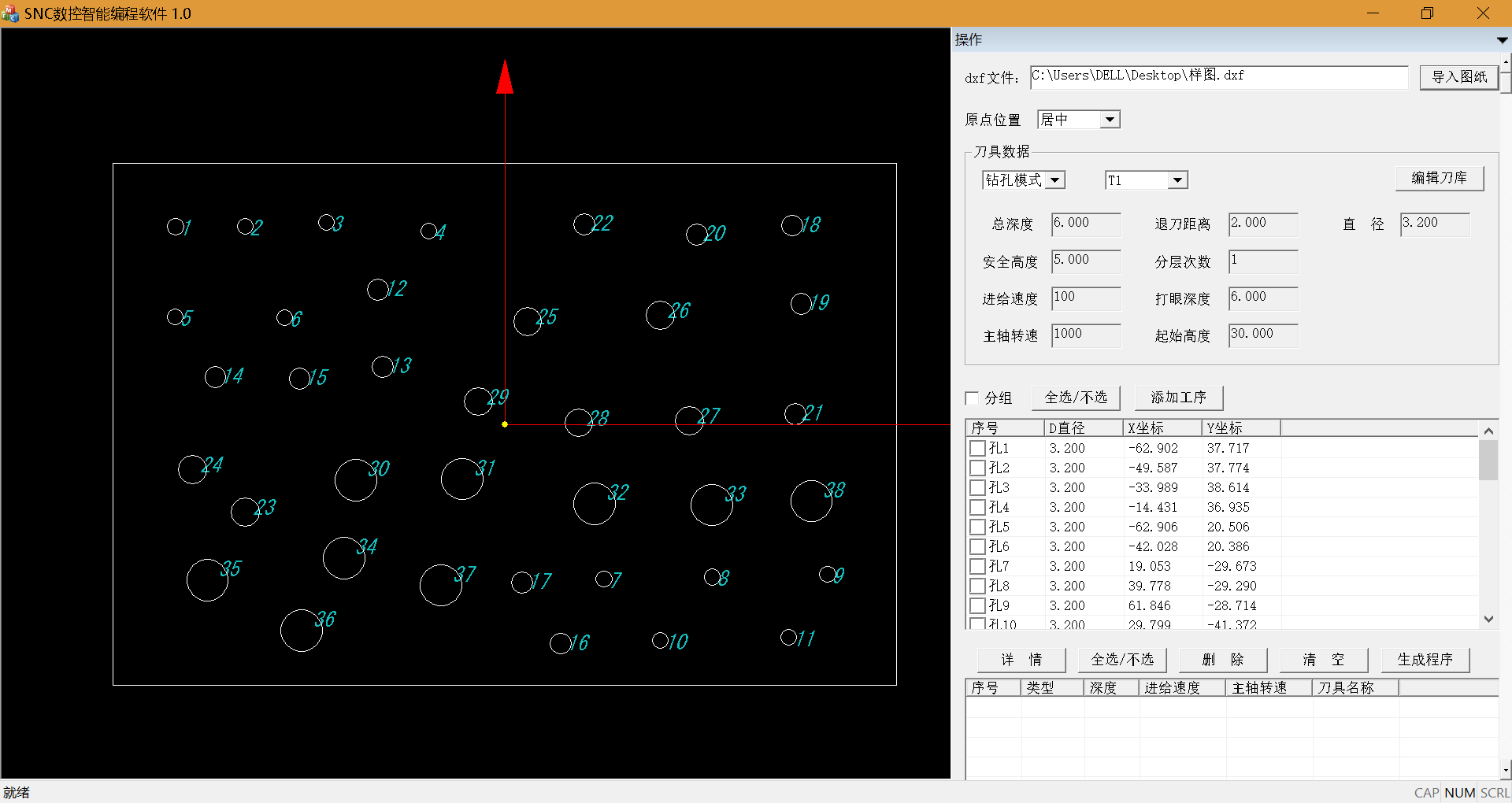Click the 详情 button
This screenshot has width=1512, height=803.
(x=1021, y=660)
